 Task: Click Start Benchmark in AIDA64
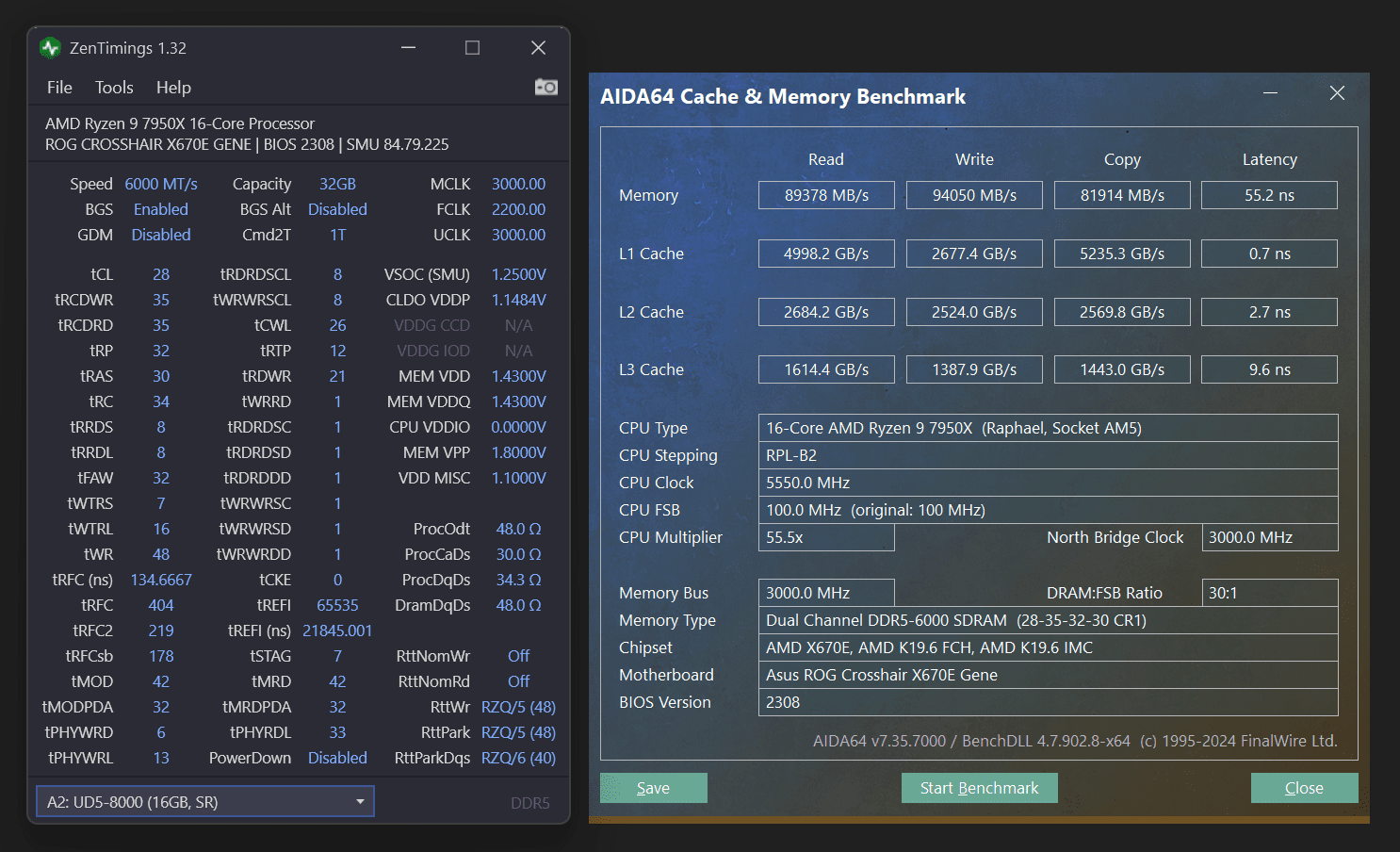point(980,788)
